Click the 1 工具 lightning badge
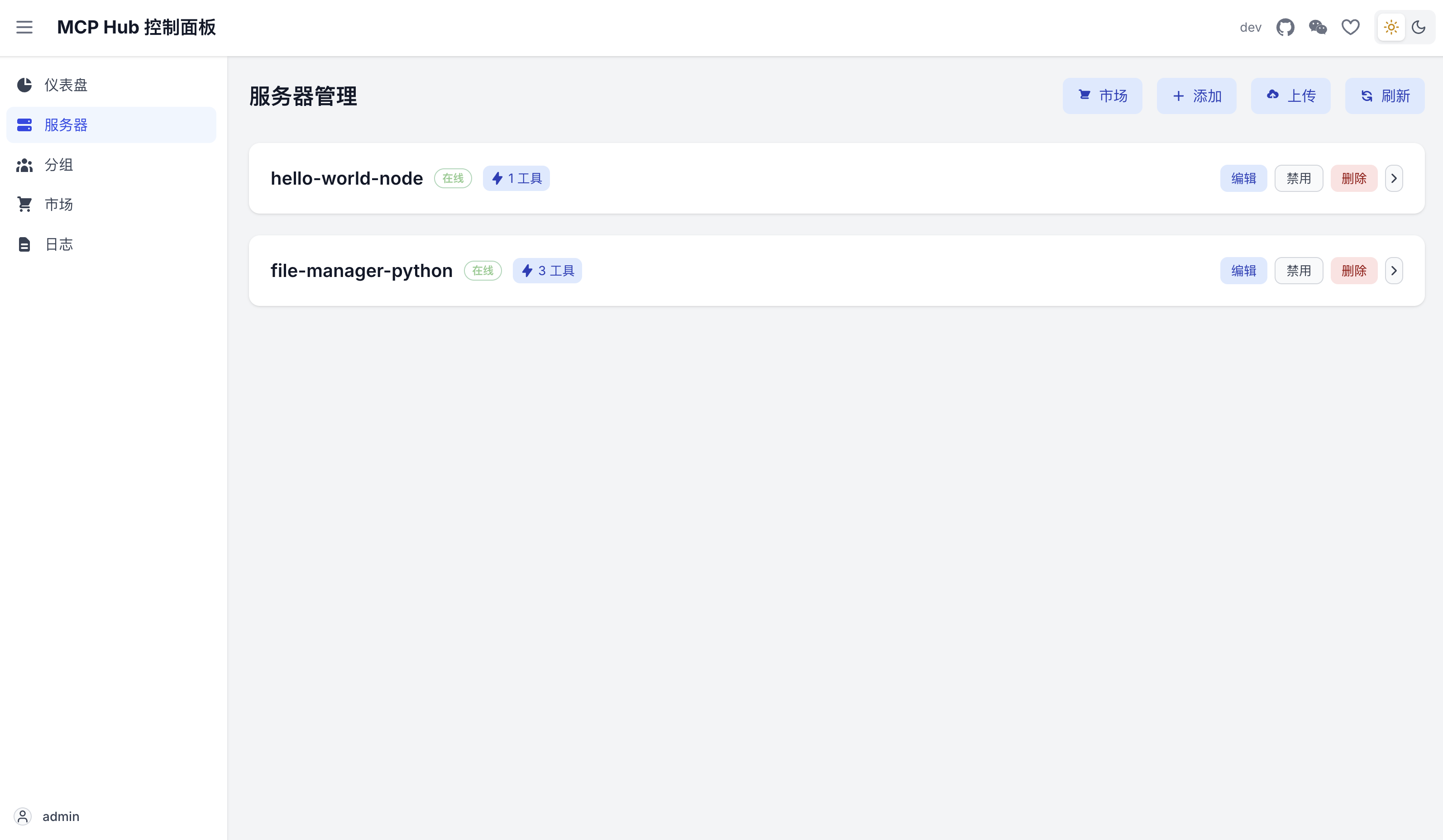 (516, 179)
